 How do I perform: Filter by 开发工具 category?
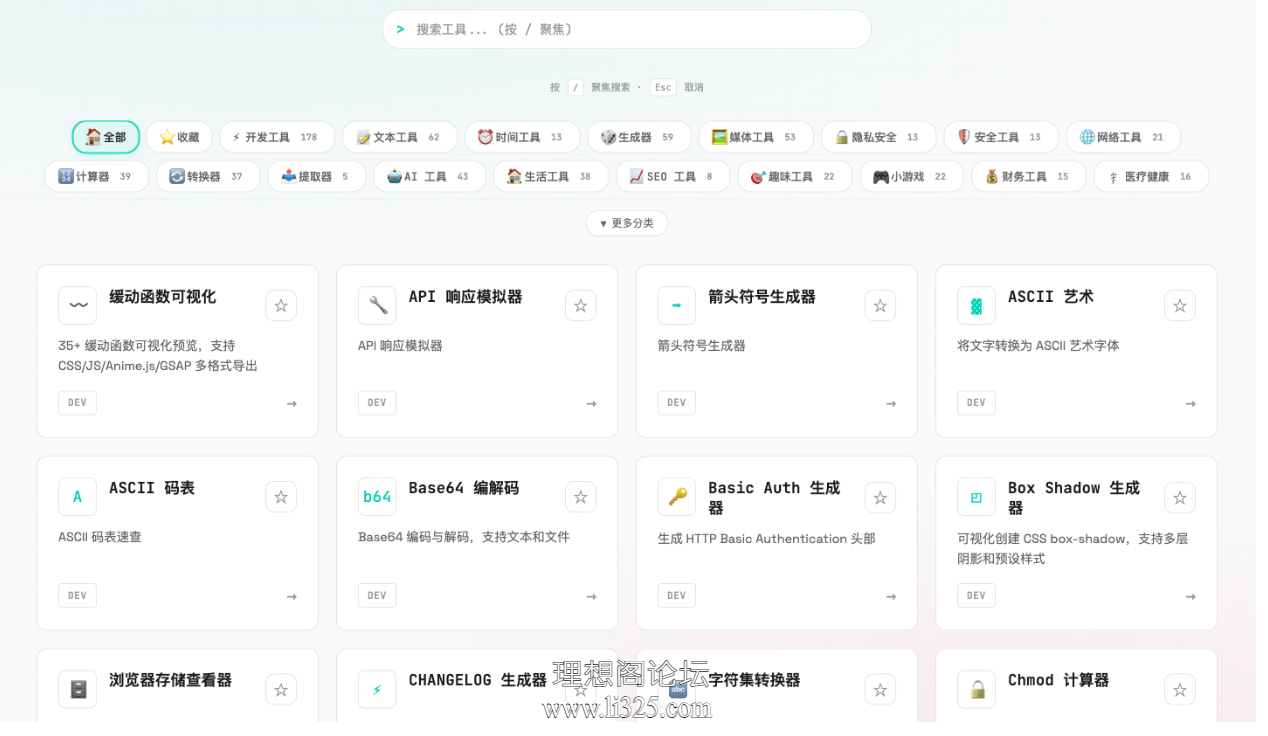(x=277, y=137)
